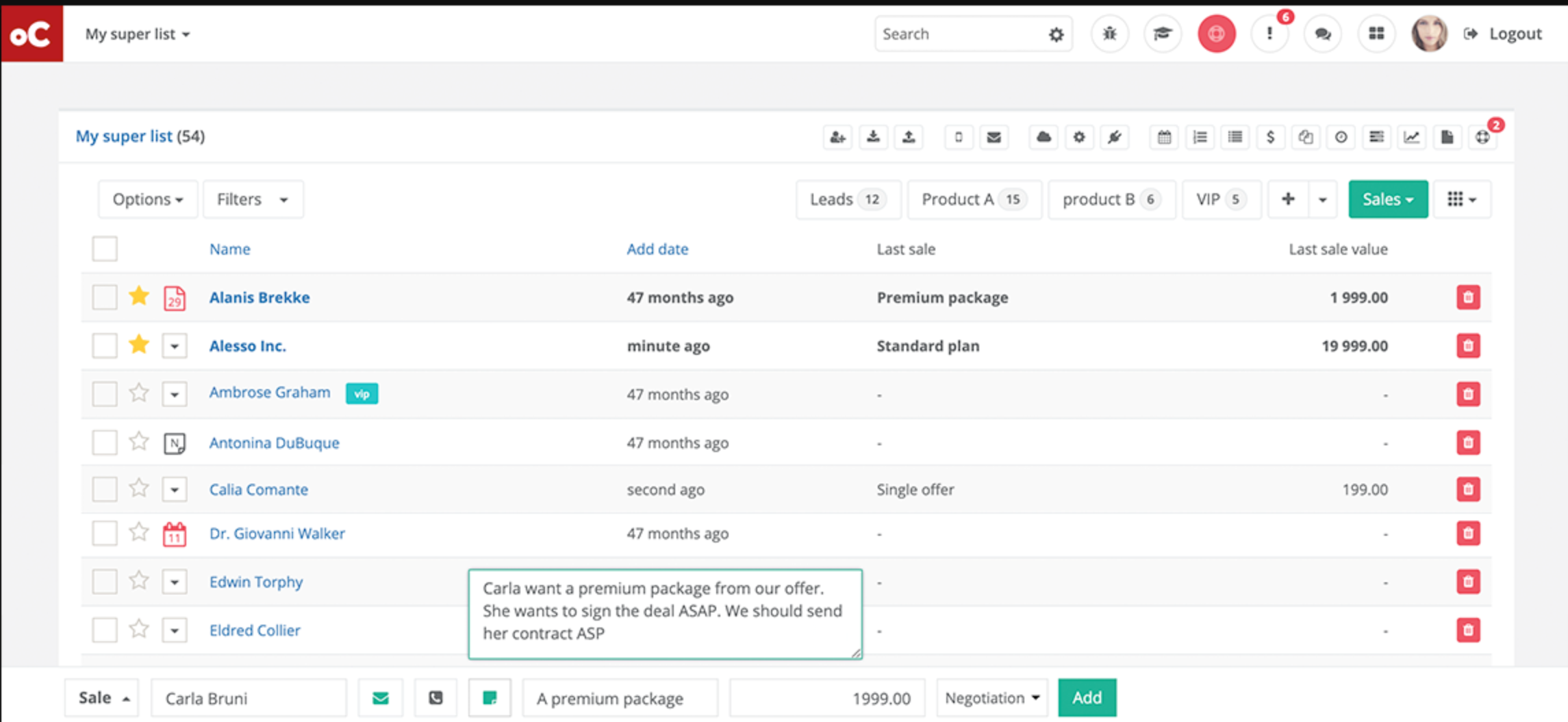Select the Leads tab
Viewport: 1568px width, 722px height.
click(x=848, y=199)
